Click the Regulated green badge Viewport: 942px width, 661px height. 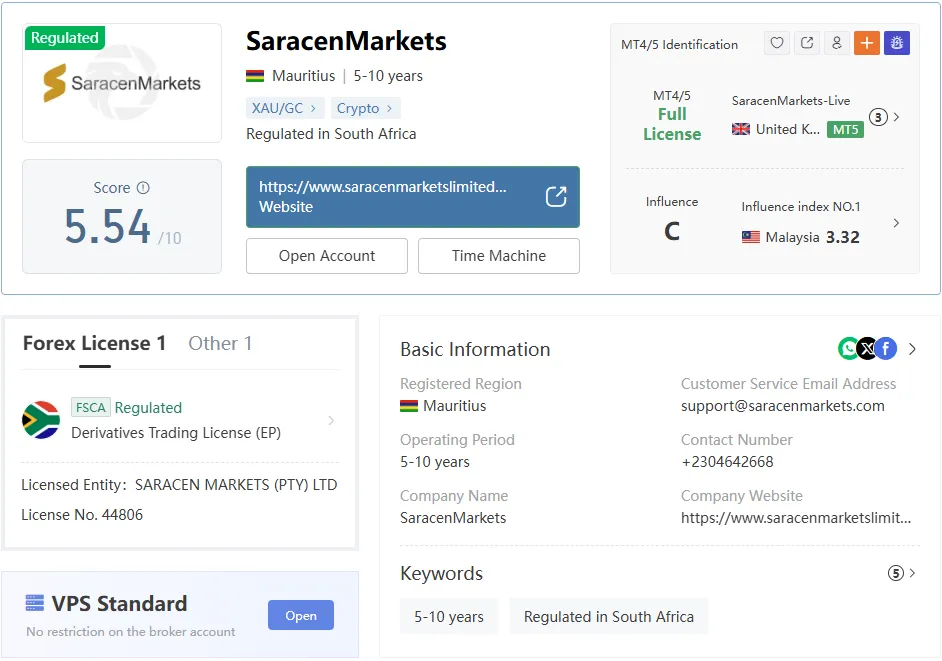coord(65,38)
